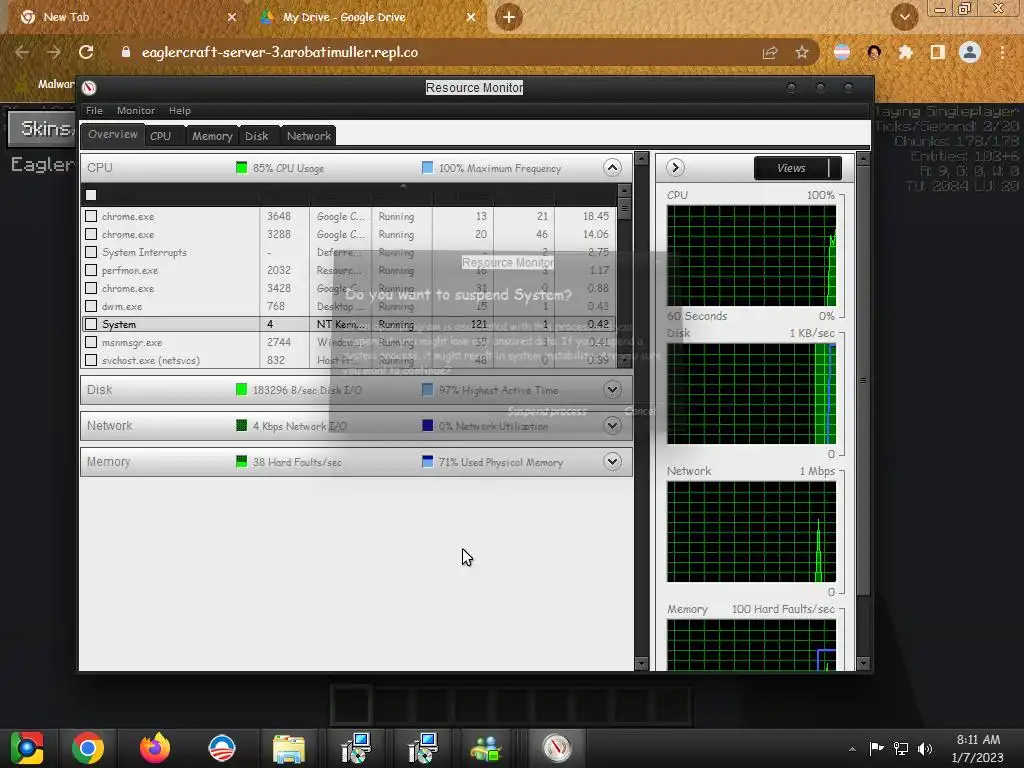This screenshot has width=1024, height=768.
Task: Toggle the select-all processes checkbox in header
Action: click(91, 195)
